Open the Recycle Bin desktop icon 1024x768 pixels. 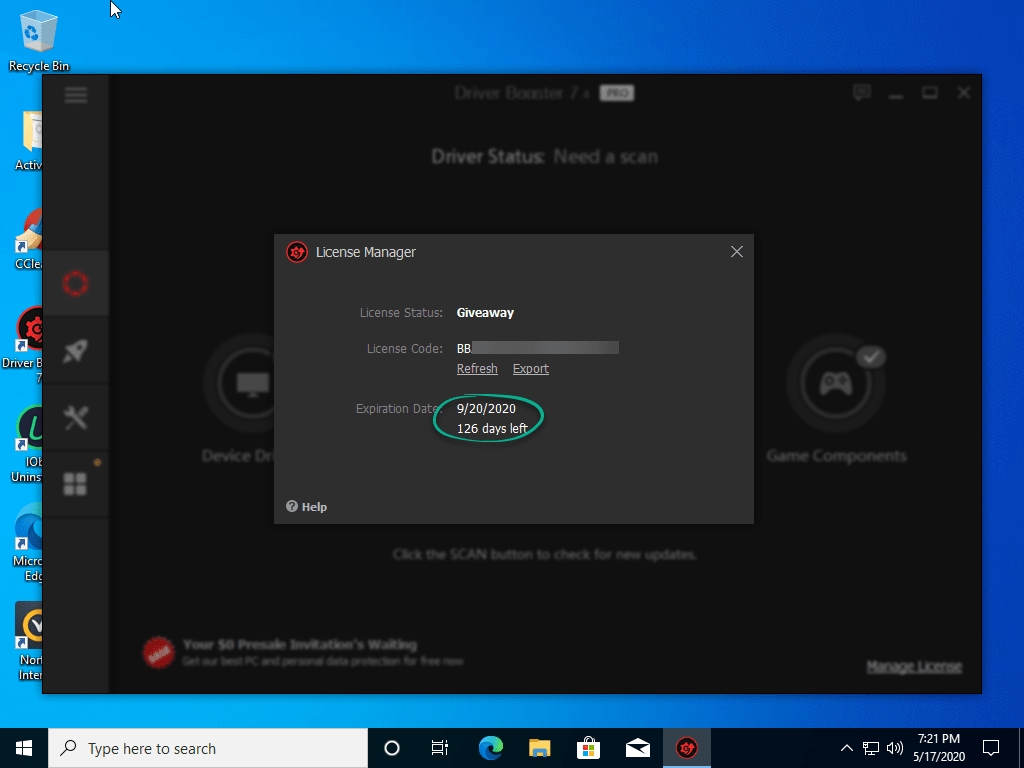(39, 41)
